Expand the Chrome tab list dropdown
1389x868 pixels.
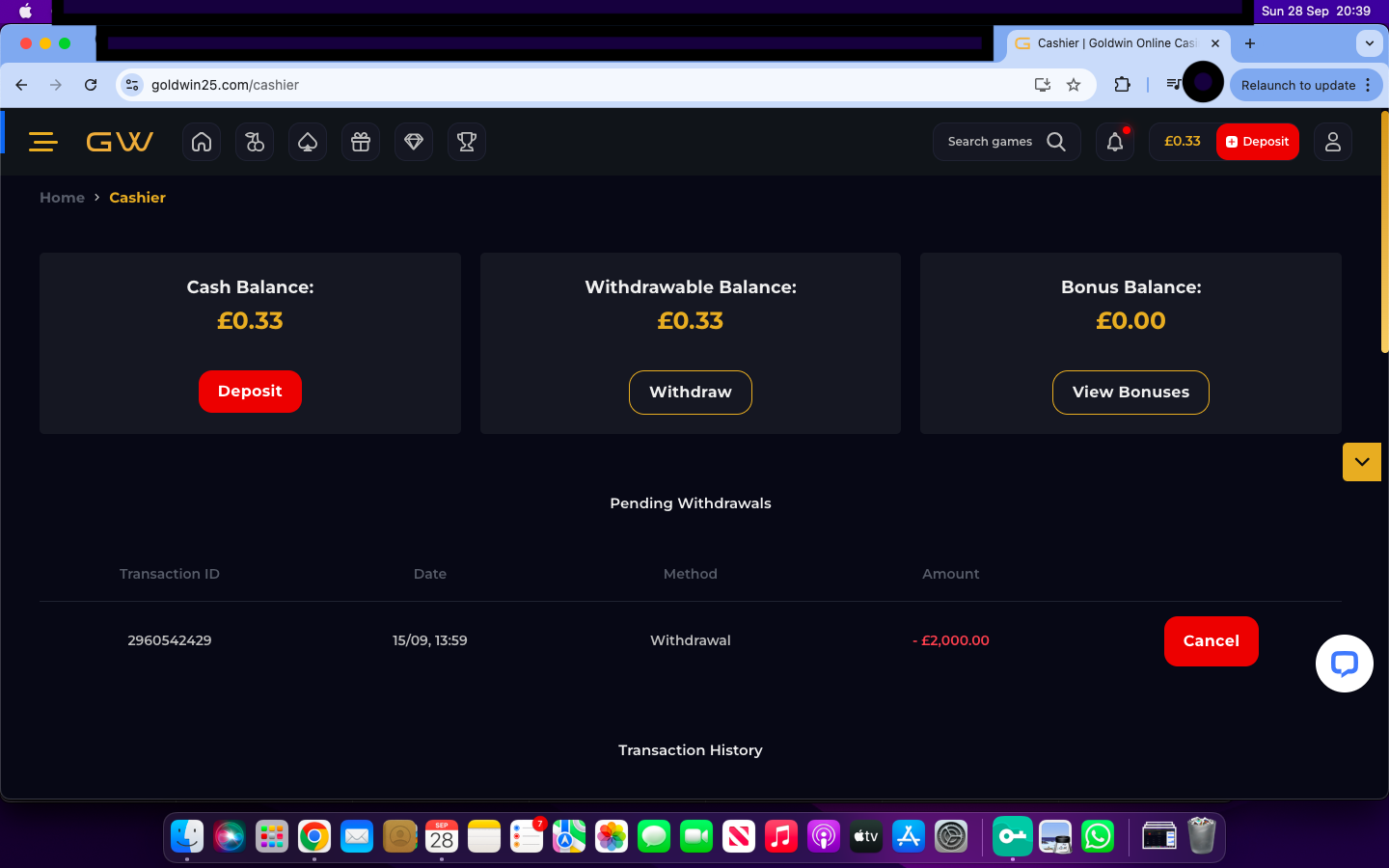tap(1369, 43)
